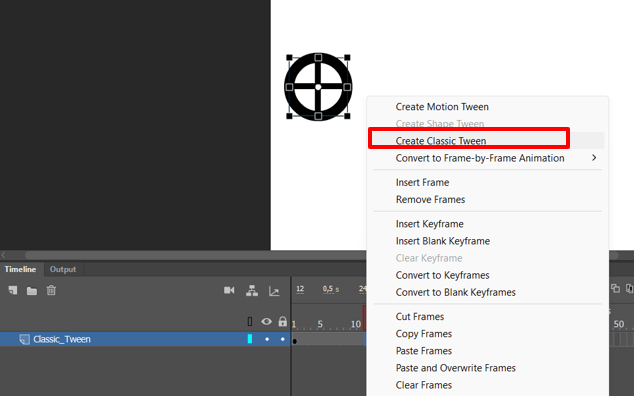Choose Create Classic Tween
The width and height of the screenshot is (634, 396).
click(x=441, y=141)
